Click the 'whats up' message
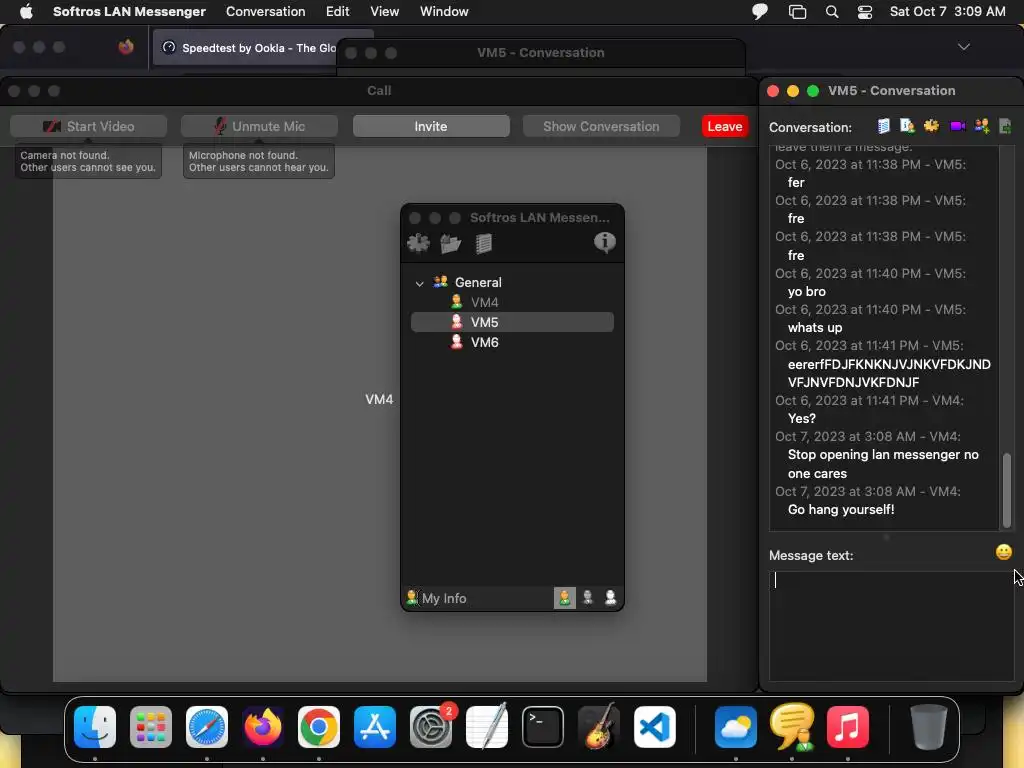This screenshot has width=1024, height=768. (x=814, y=327)
